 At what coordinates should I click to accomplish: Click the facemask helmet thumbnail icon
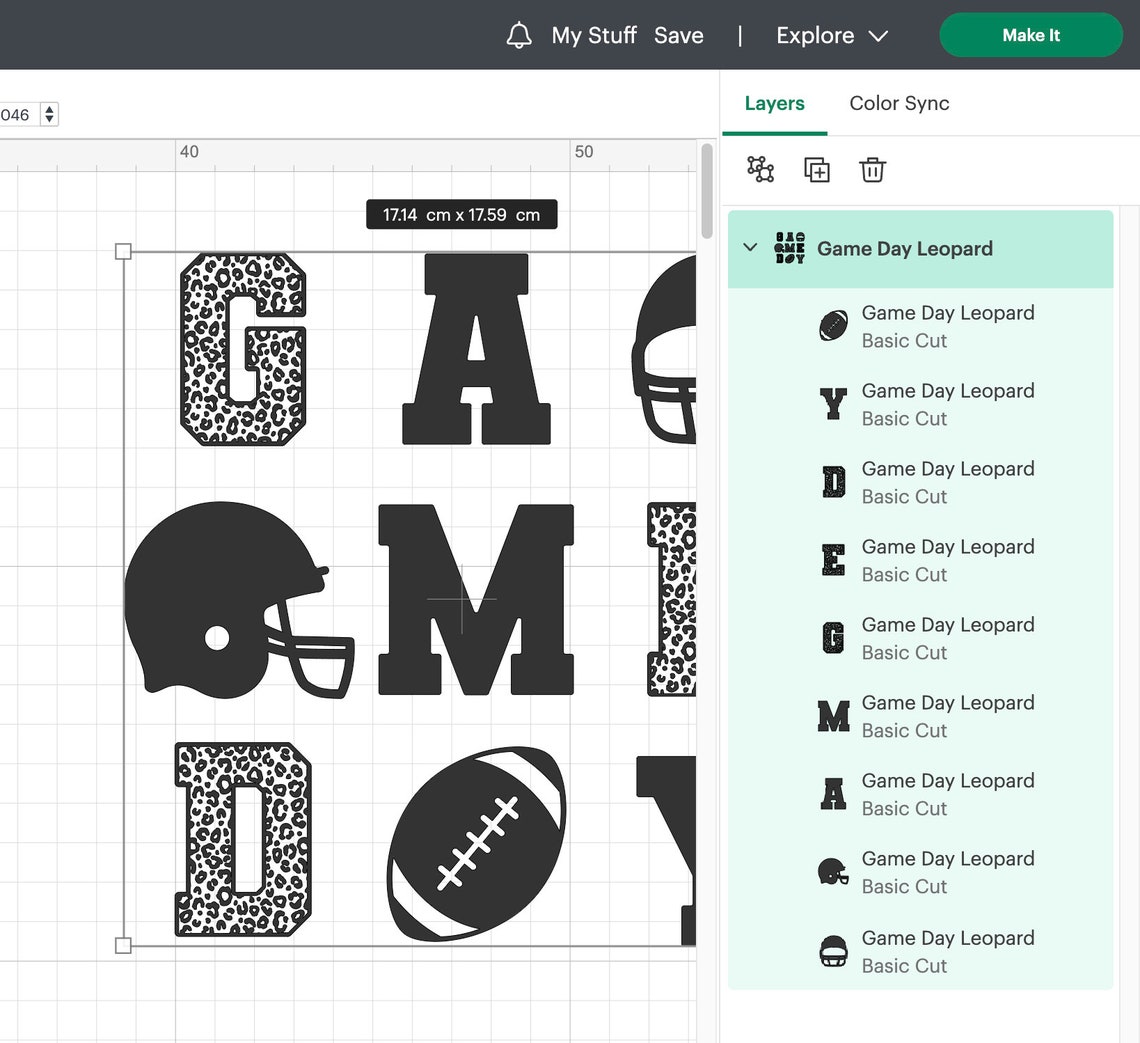833,950
